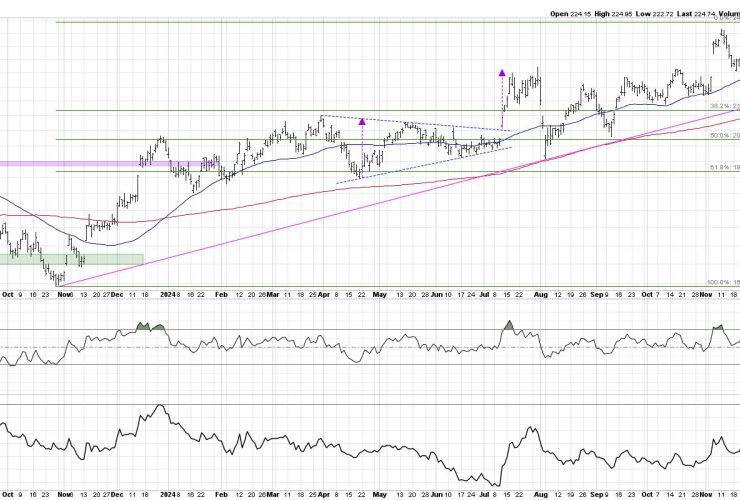Select the 50.0% Fibonacci retracement label
740x500 pixels.
coord(725,136)
